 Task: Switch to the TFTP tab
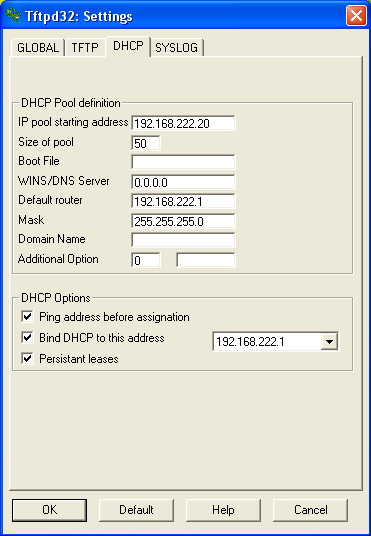pyautogui.click(x=85, y=48)
